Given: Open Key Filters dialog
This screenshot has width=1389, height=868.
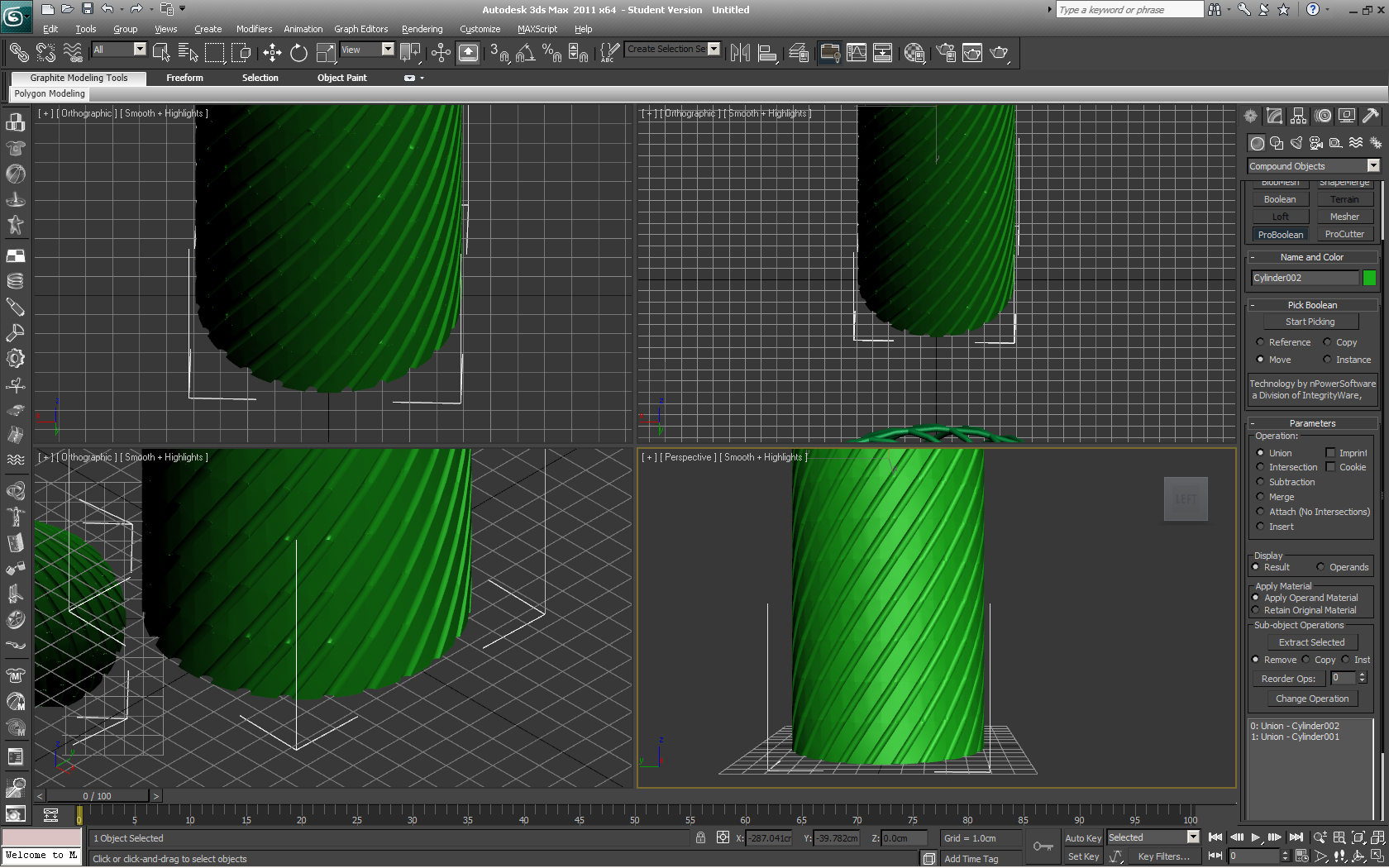Looking at the screenshot, I should 1163,856.
